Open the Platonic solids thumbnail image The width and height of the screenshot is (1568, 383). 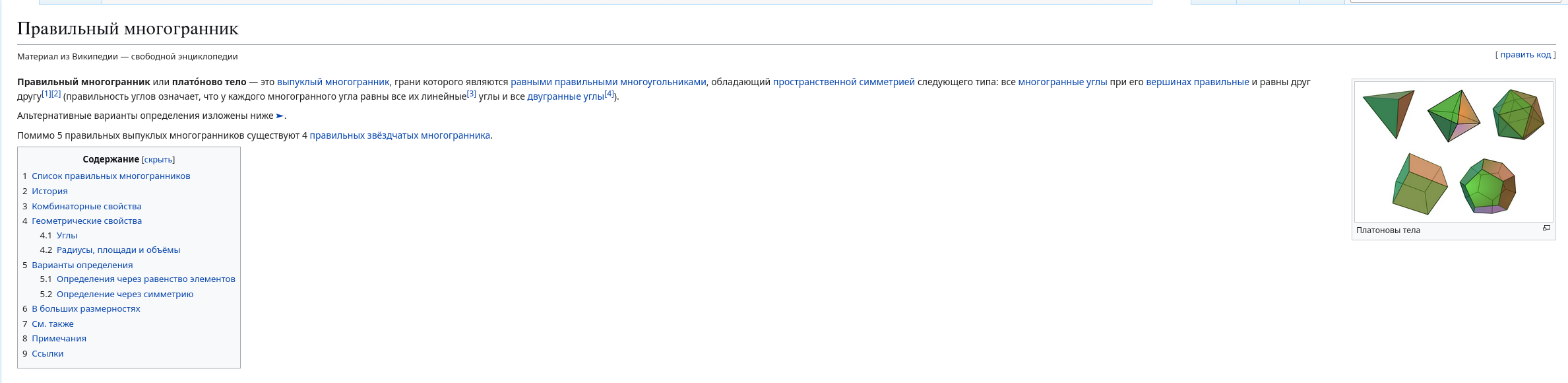coord(1454,151)
